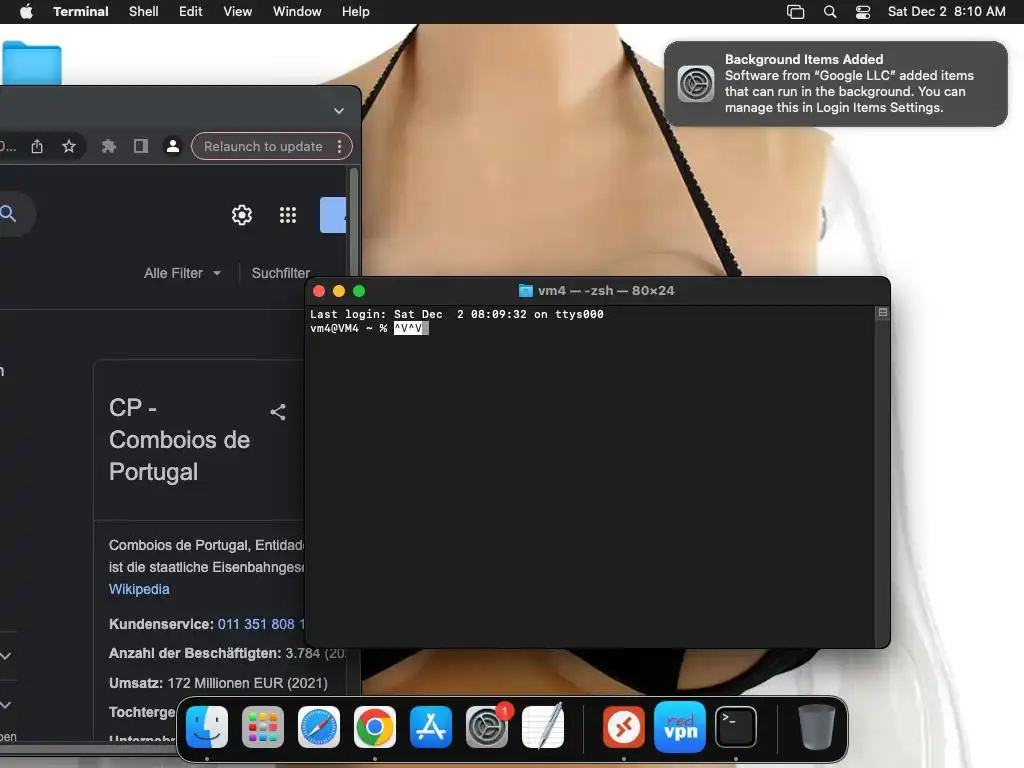Viewport: 1024px width, 768px height.
Task: Click the Kundenservice phone number link
Action: [261, 624]
